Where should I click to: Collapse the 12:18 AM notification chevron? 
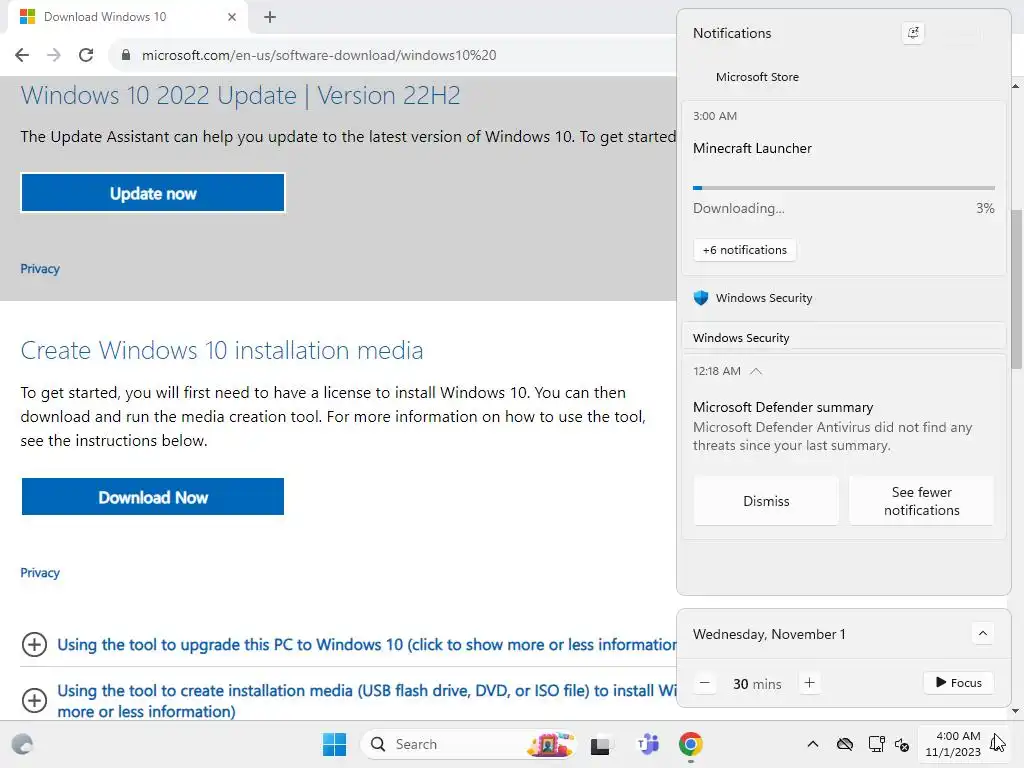pos(756,371)
